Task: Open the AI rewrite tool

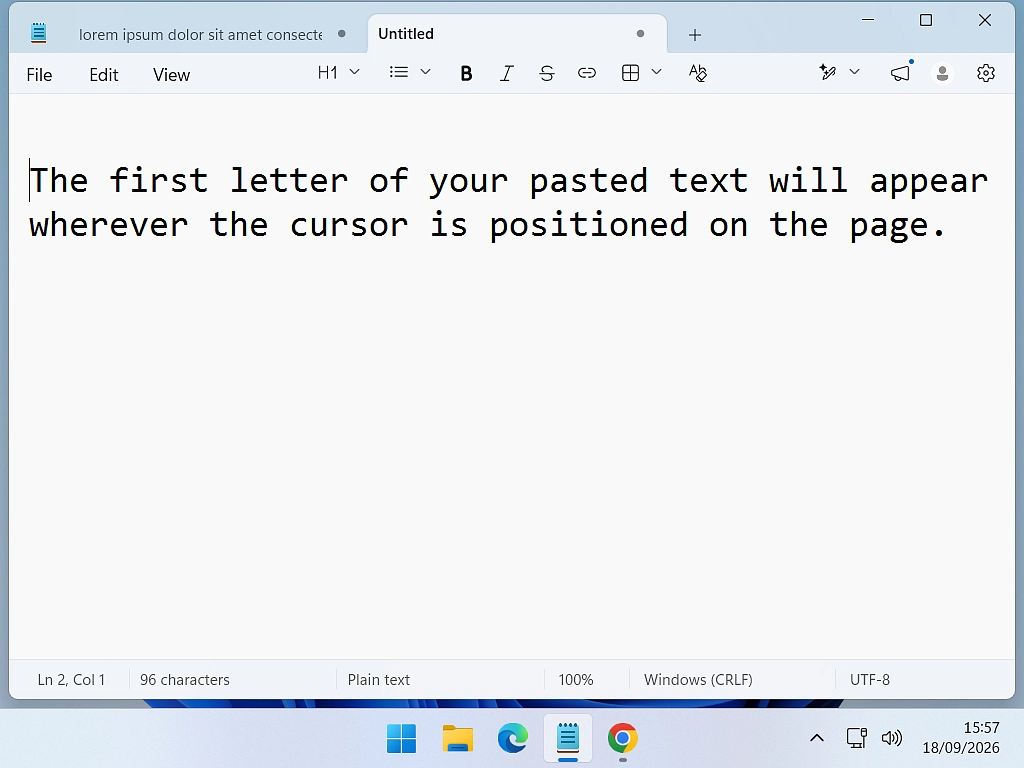Action: (827, 72)
